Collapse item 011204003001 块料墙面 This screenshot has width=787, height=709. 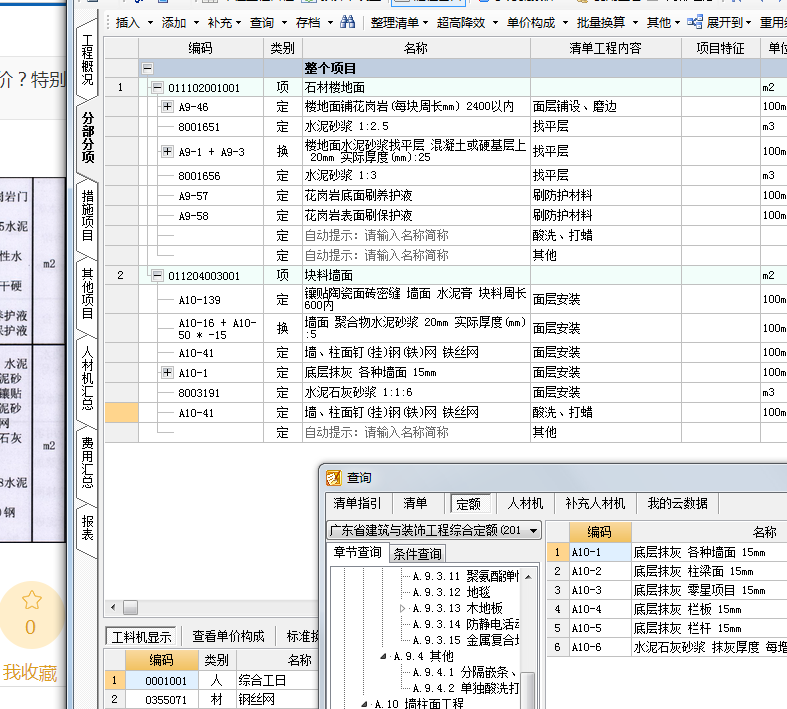[157, 275]
